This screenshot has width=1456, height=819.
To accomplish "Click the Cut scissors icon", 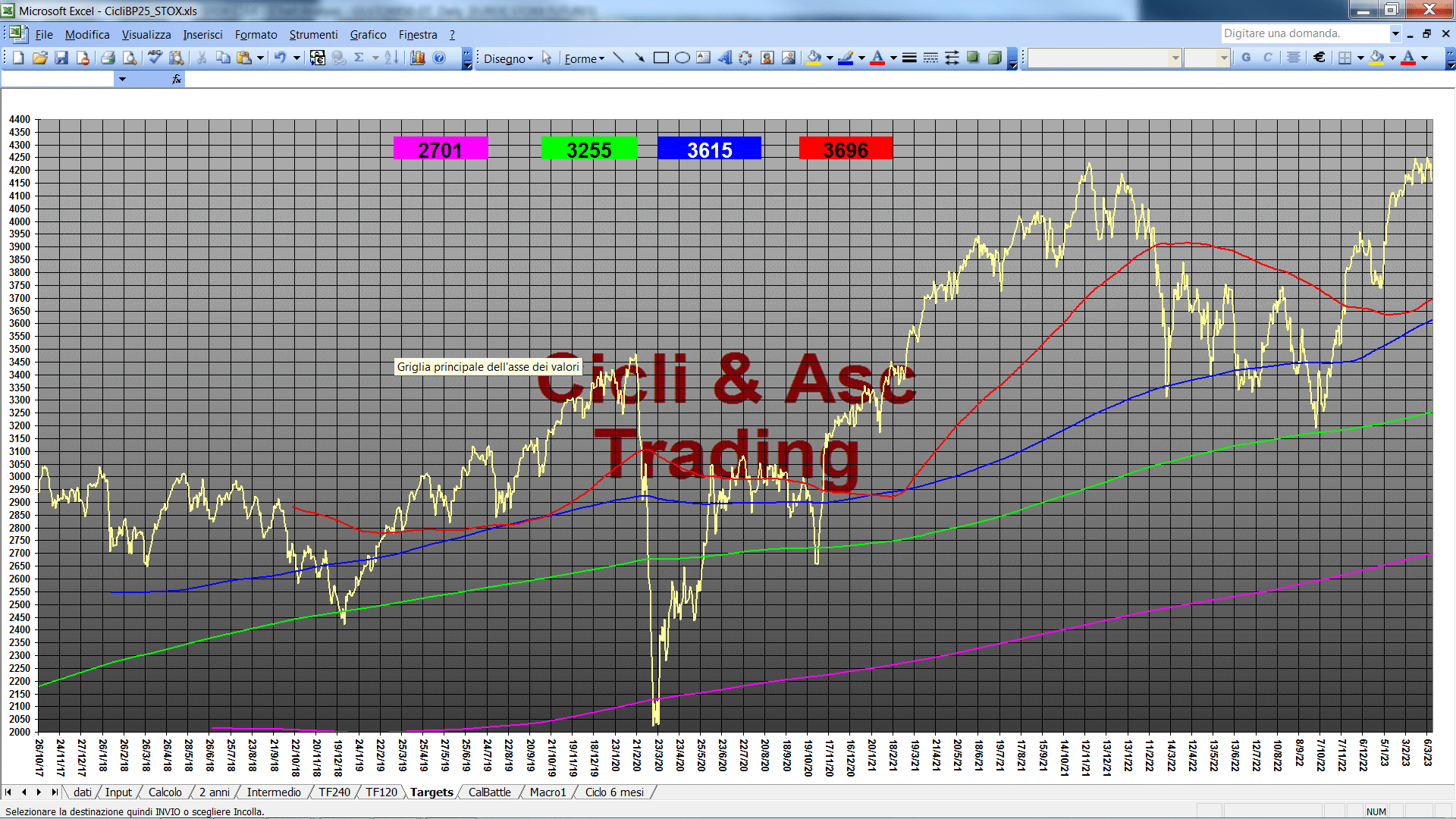I will coord(202,58).
